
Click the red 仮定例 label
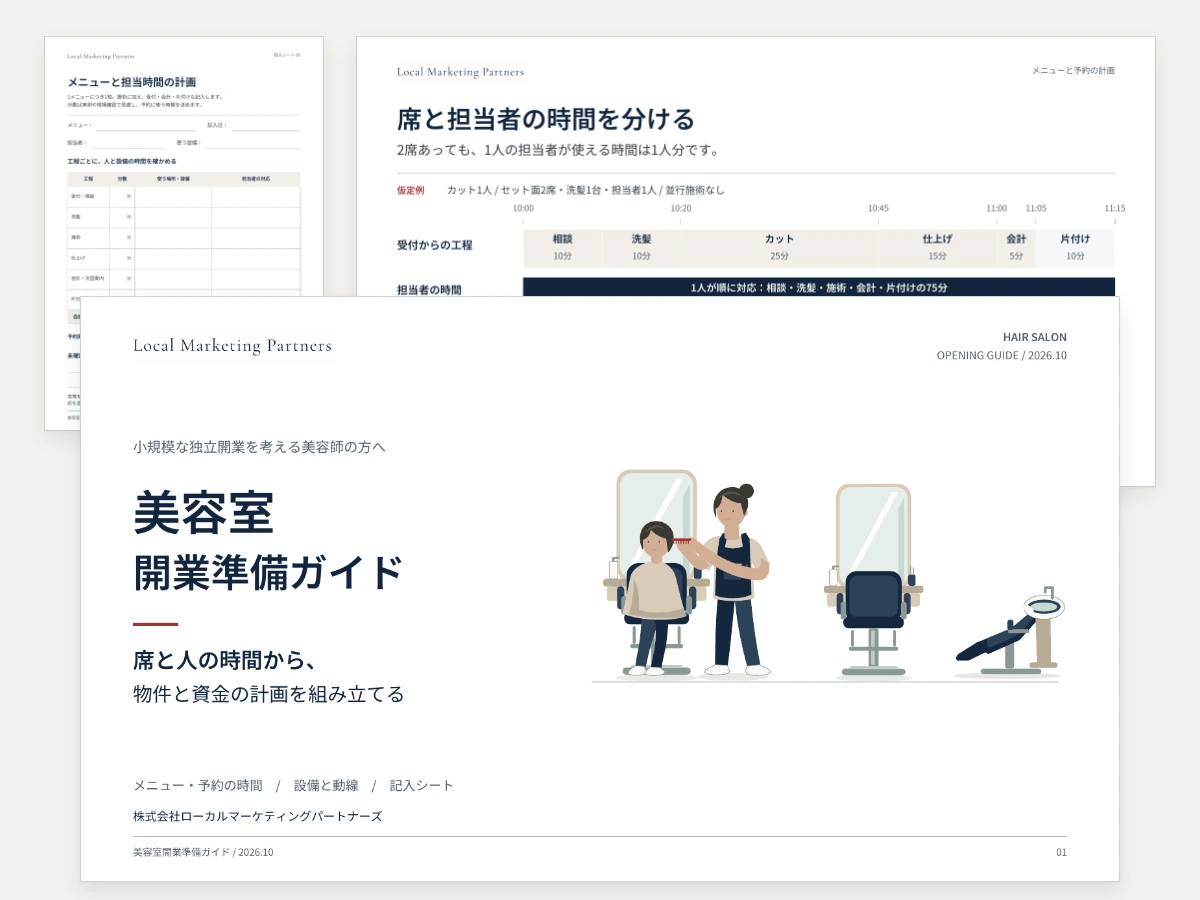[x=411, y=190]
